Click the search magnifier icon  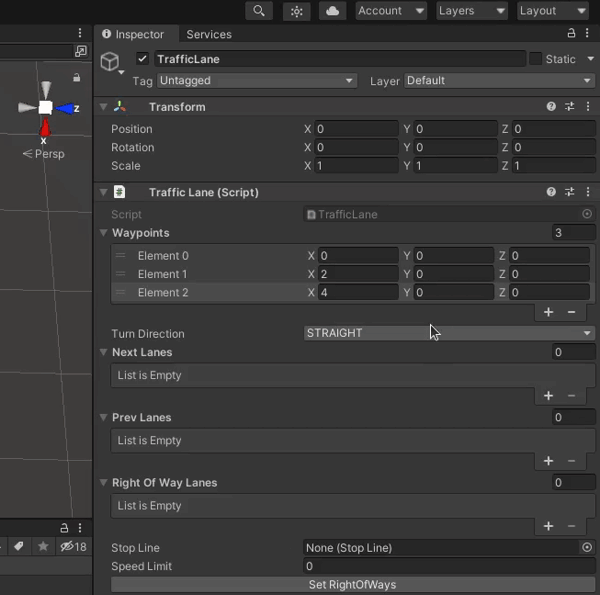coord(259,11)
